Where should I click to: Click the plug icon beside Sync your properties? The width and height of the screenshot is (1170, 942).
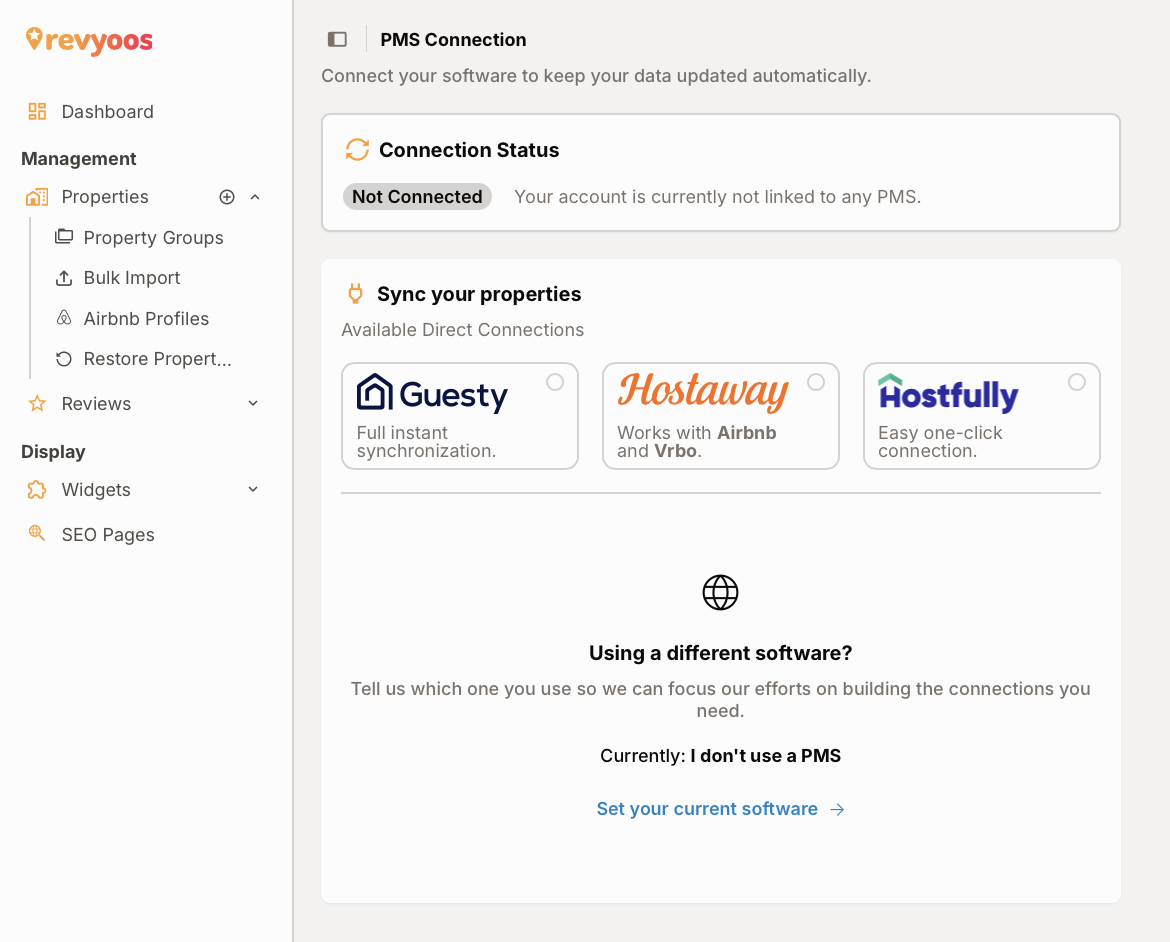[356, 293]
